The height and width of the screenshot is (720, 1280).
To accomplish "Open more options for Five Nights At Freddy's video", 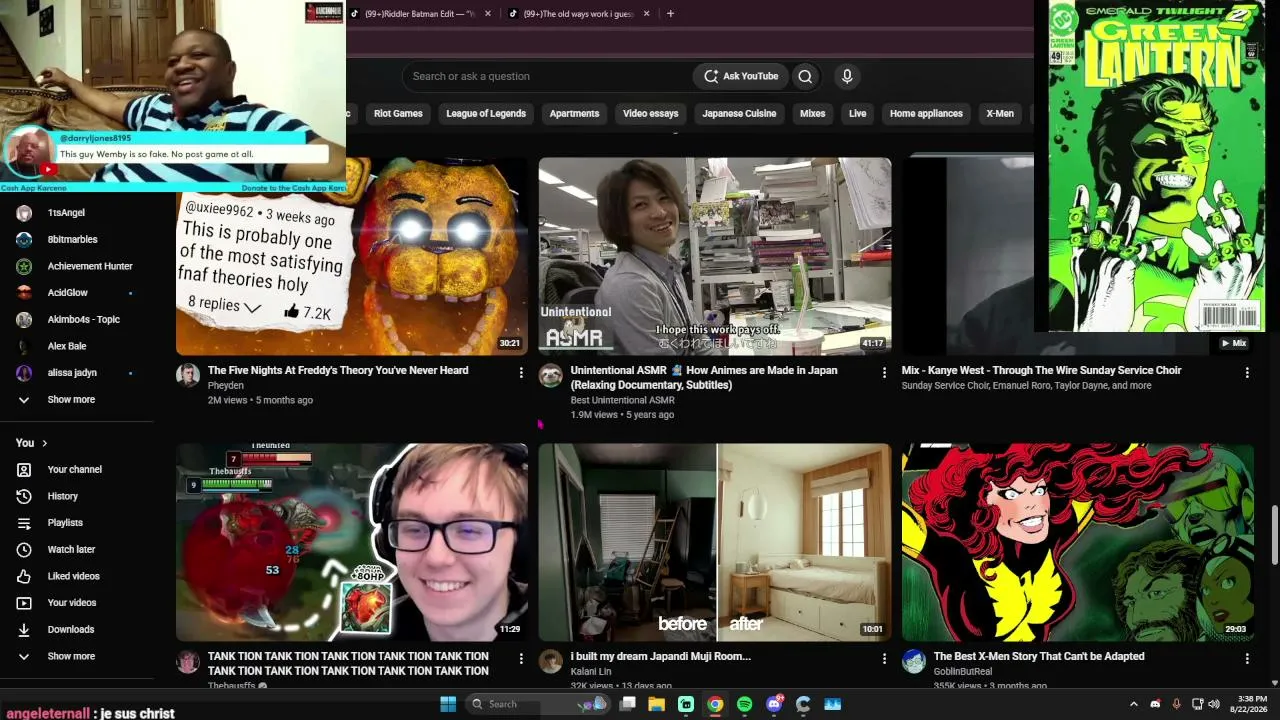I will [x=521, y=372].
